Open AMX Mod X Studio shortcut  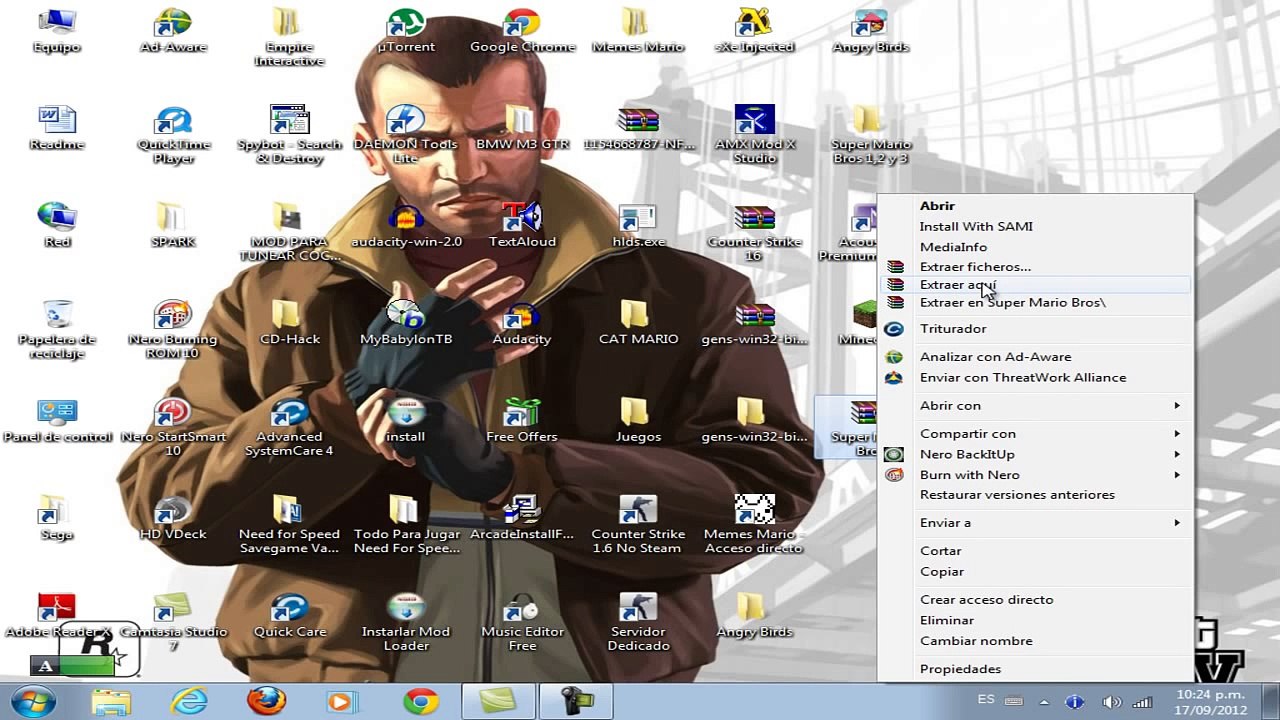(x=754, y=135)
